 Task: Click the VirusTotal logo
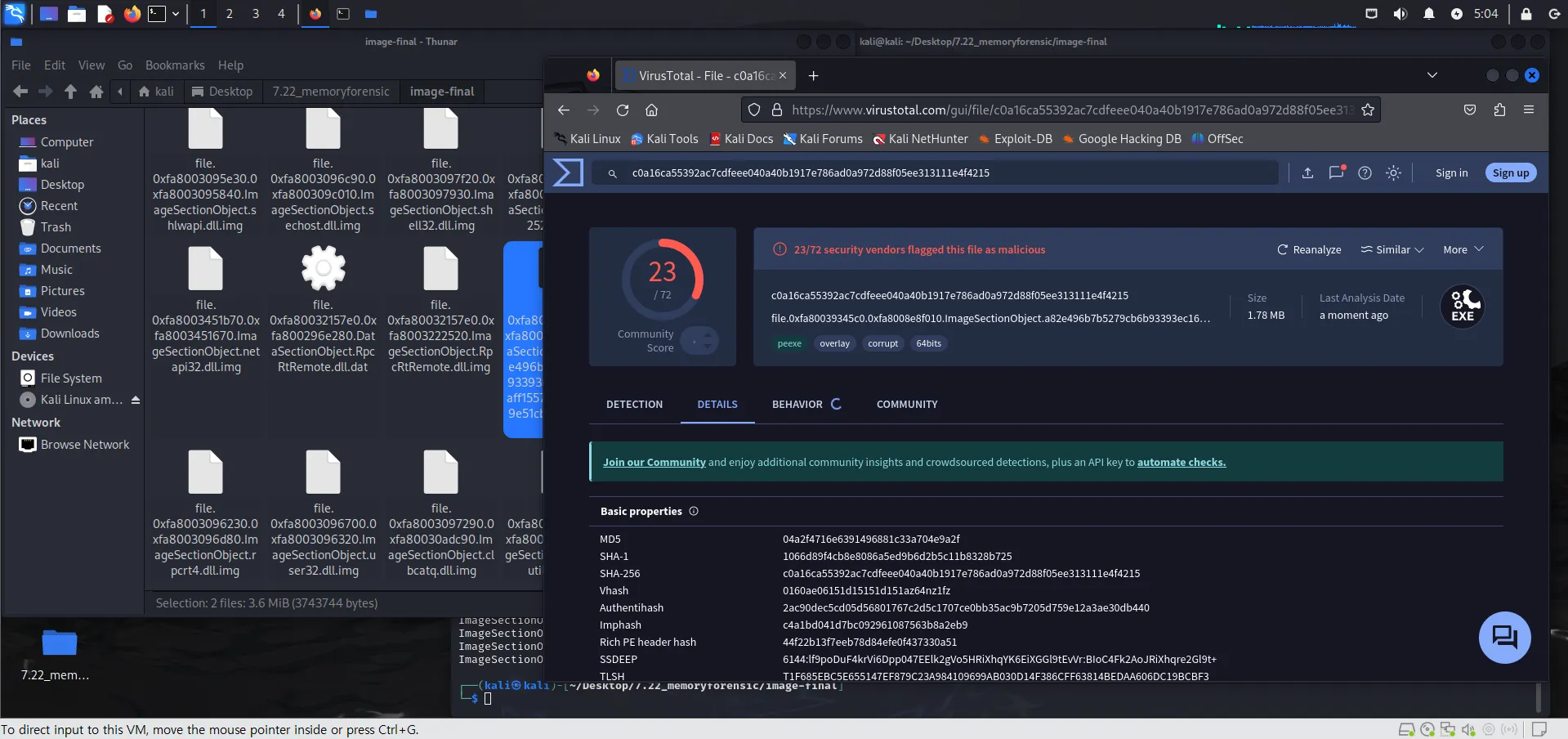[x=569, y=172]
